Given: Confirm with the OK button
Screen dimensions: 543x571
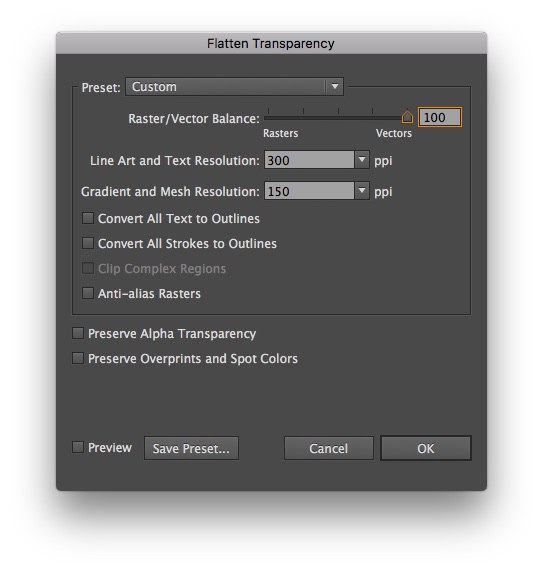Looking at the screenshot, I should pyautogui.click(x=426, y=448).
